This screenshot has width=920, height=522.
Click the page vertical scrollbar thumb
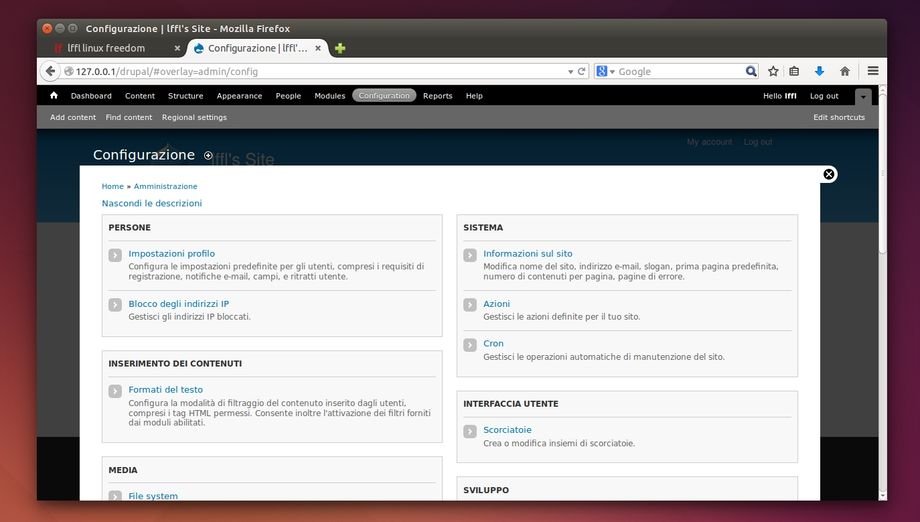coord(882,173)
